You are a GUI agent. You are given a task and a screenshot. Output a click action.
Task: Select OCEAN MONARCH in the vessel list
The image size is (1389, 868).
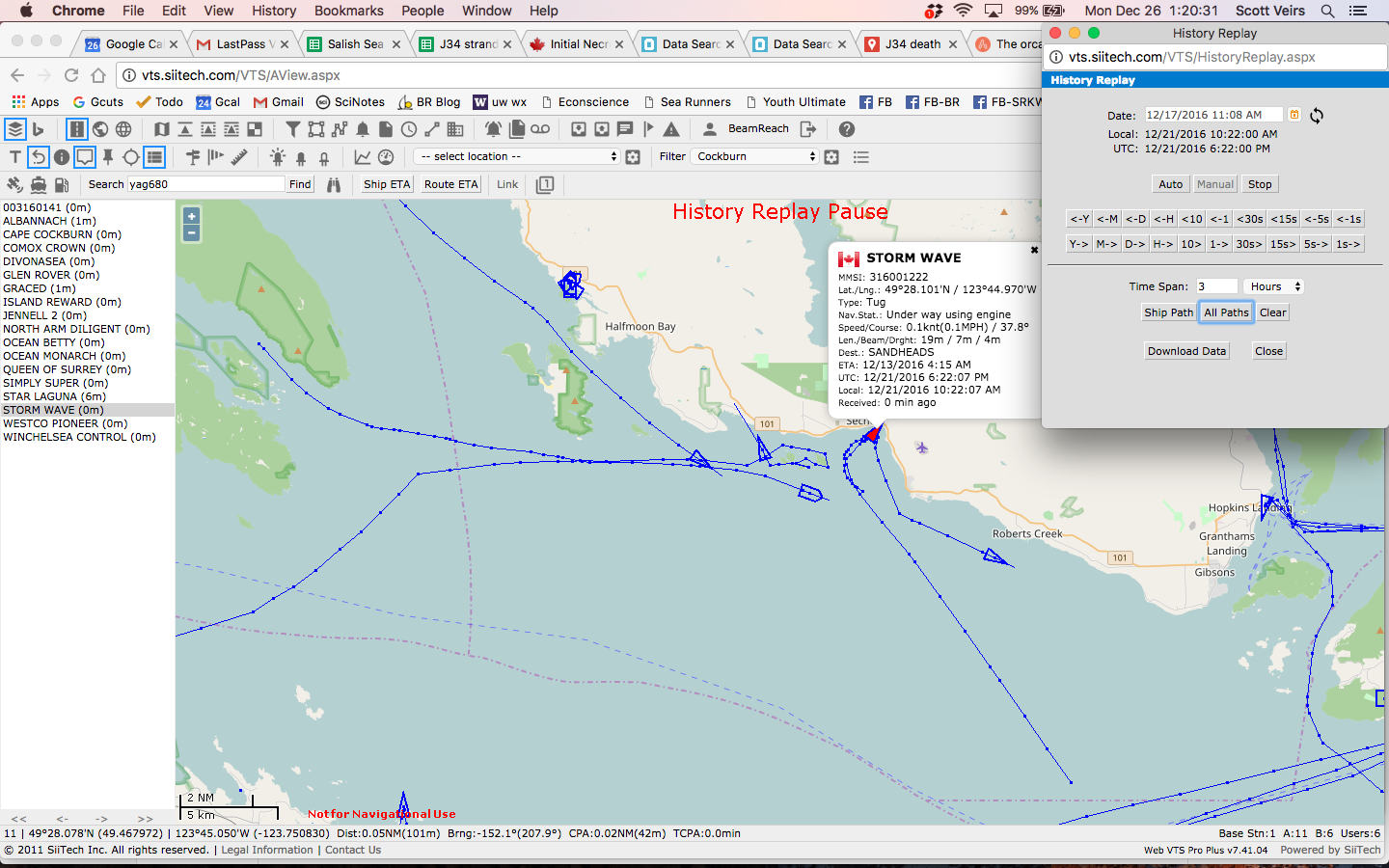tap(50, 356)
